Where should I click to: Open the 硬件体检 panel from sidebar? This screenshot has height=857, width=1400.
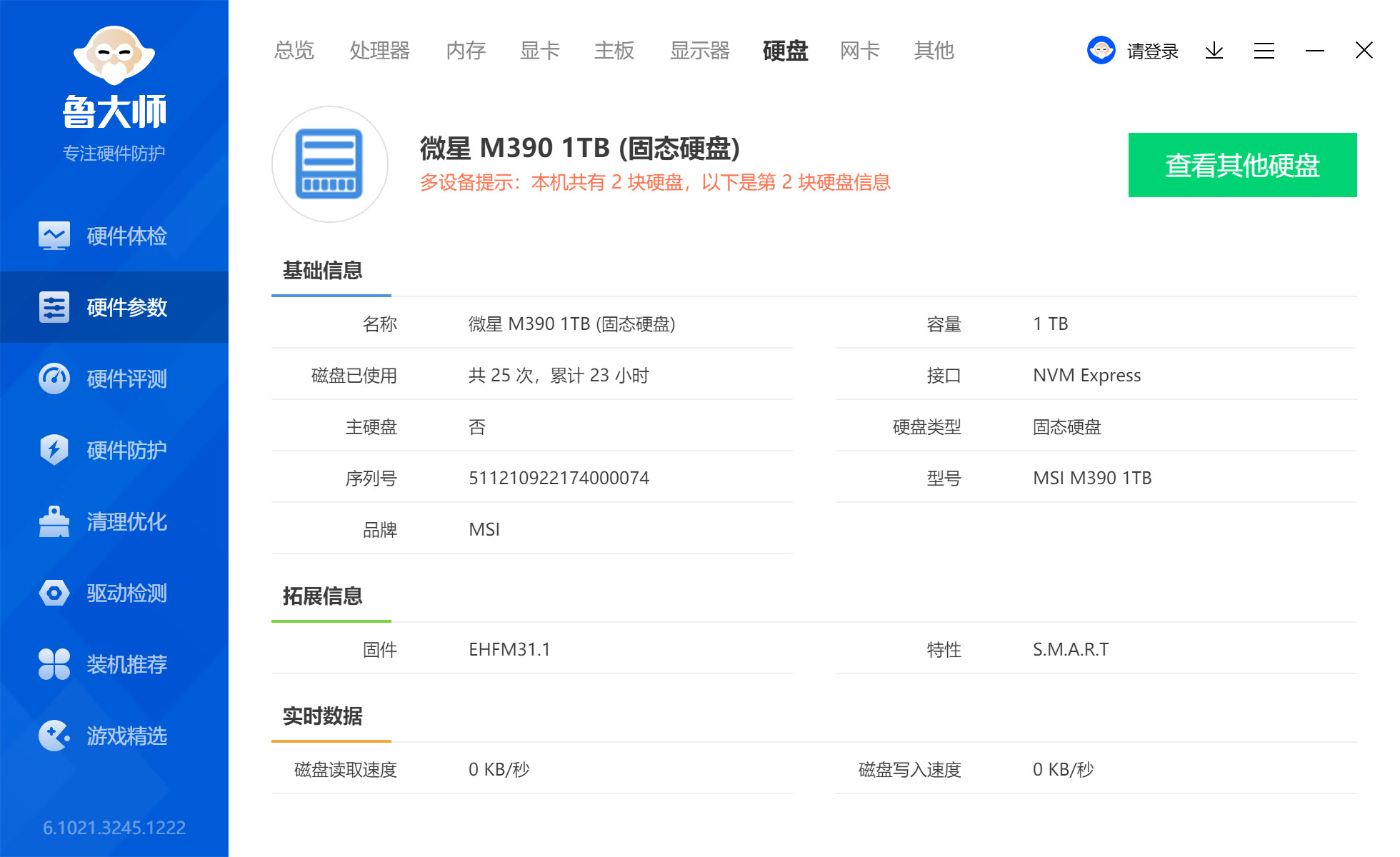[x=114, y=236]
